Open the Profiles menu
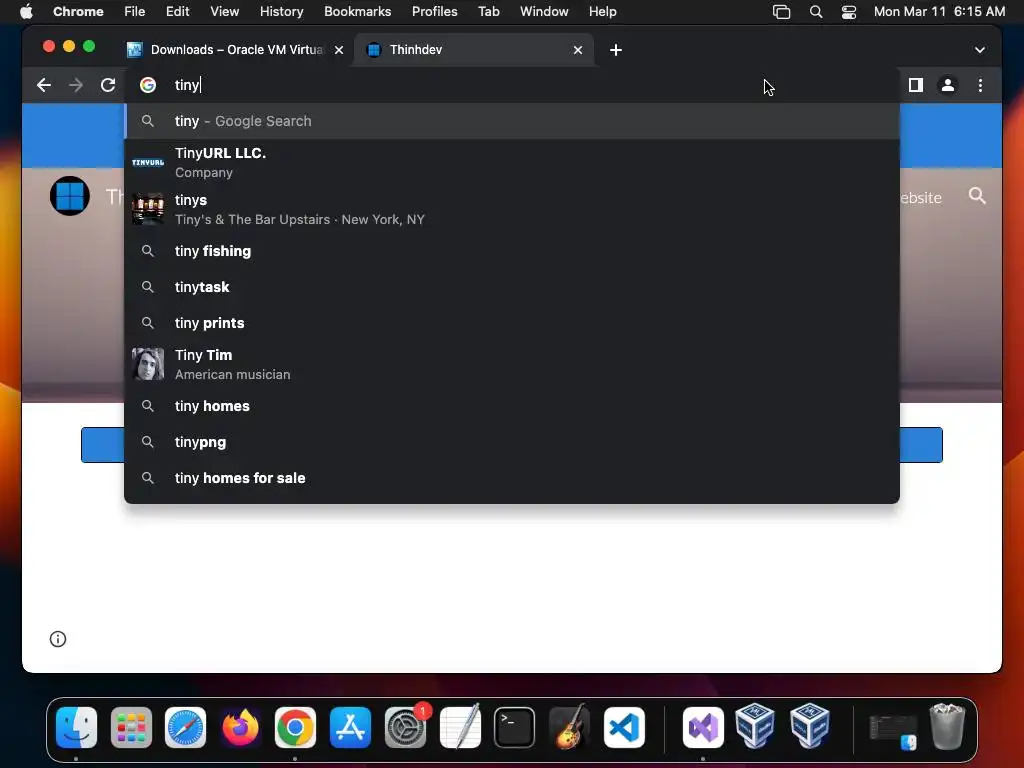This screenshot has height=768, width=1024. coord(434,11)
